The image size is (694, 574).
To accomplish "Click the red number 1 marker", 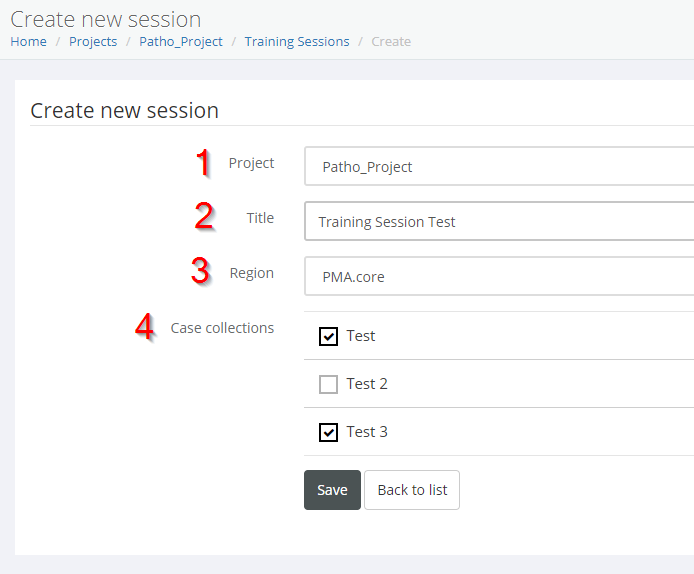I will pyautogui.click(x=204, y=163).
